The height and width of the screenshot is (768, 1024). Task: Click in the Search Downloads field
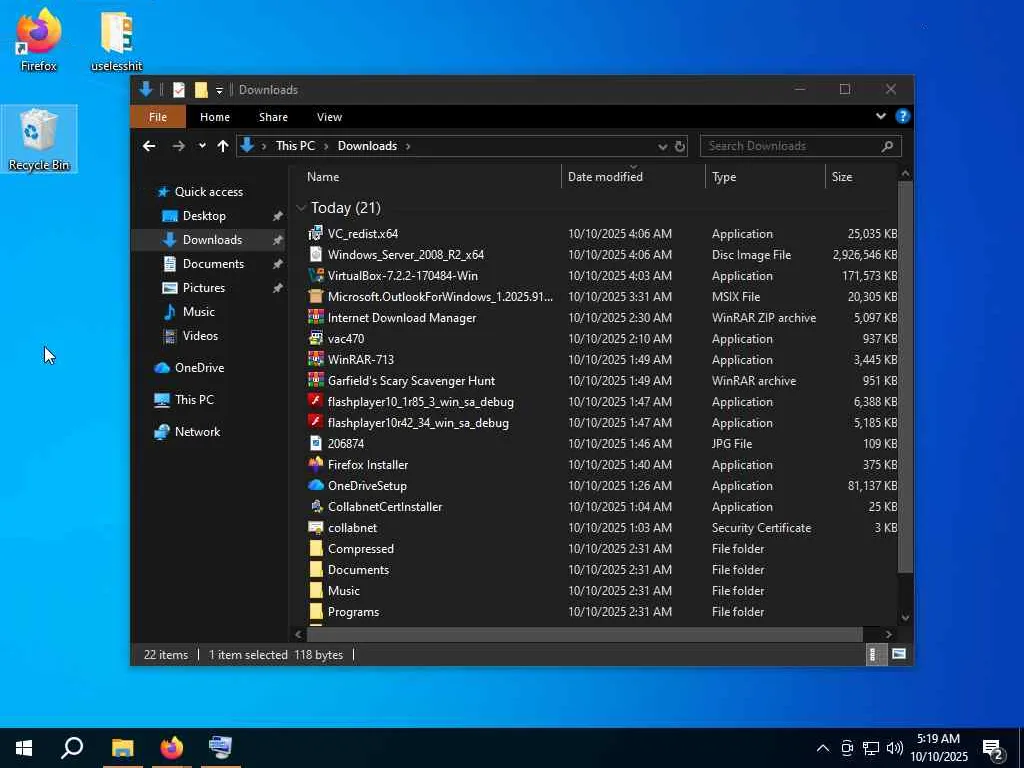[x=801, y=146]
